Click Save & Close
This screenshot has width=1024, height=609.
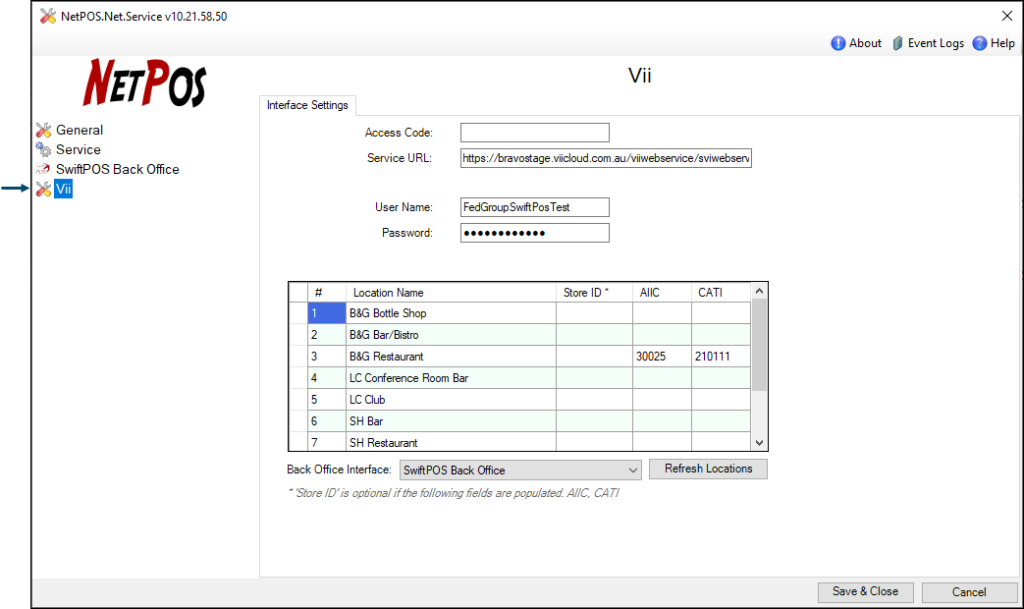point(865,591)
